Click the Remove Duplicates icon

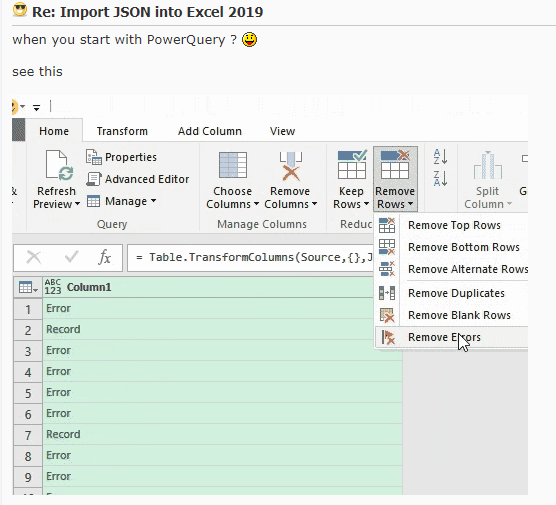(x=387, y=293)
